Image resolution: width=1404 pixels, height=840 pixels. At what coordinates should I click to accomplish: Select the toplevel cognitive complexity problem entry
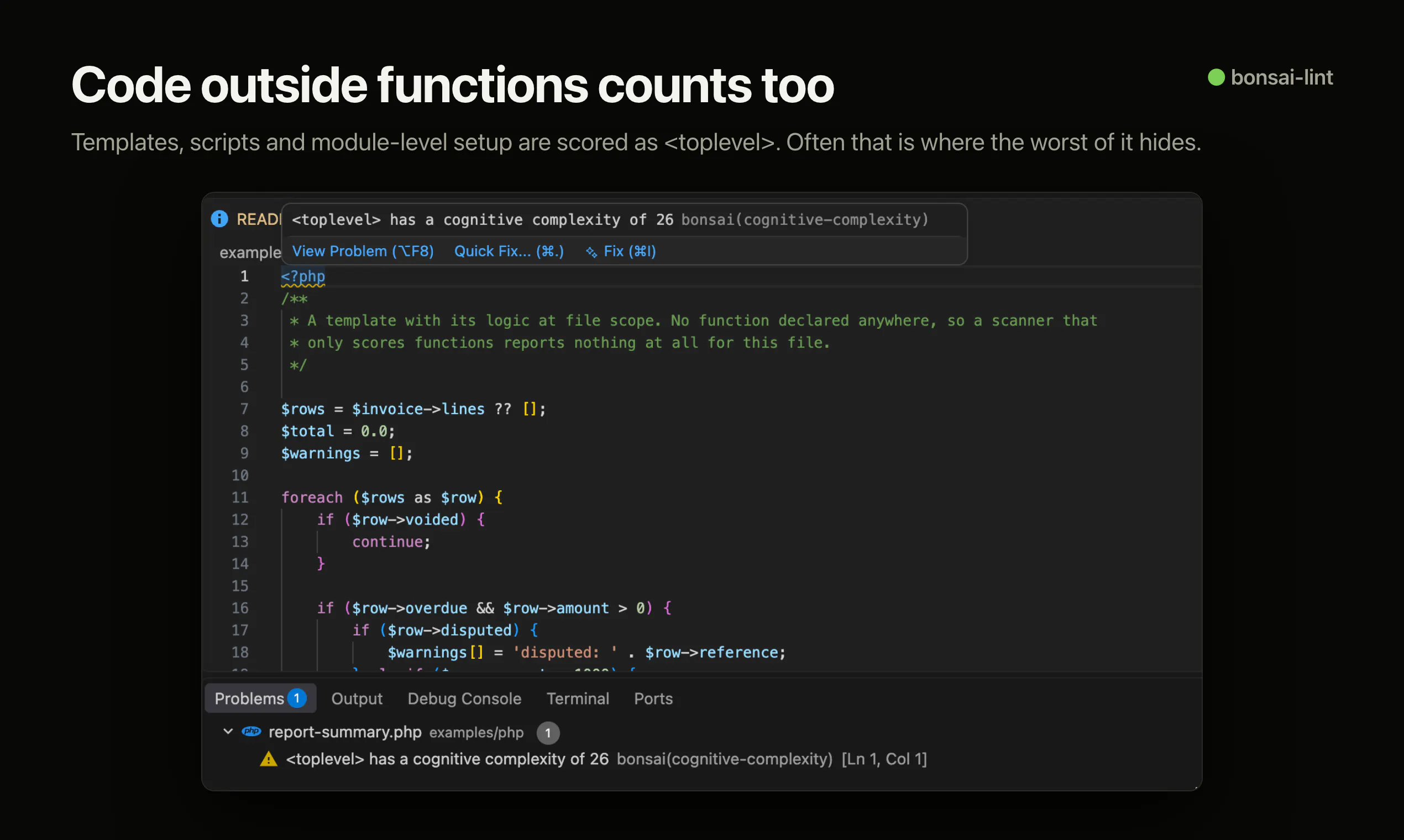pyautogui.click(x=605, y=759)
